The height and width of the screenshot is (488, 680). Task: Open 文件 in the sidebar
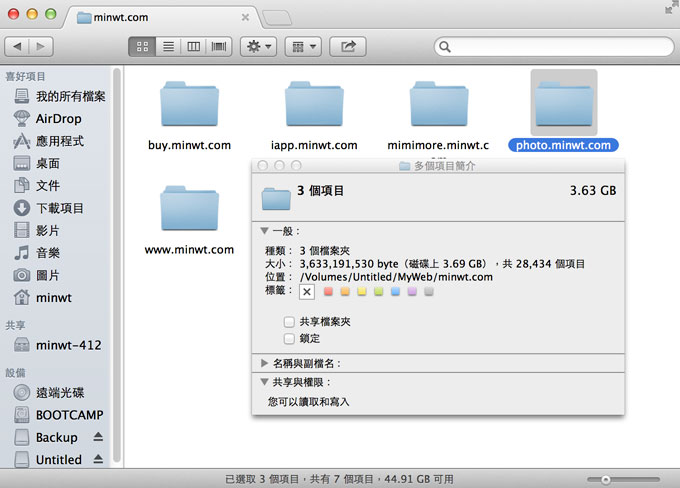click(37, 186)
